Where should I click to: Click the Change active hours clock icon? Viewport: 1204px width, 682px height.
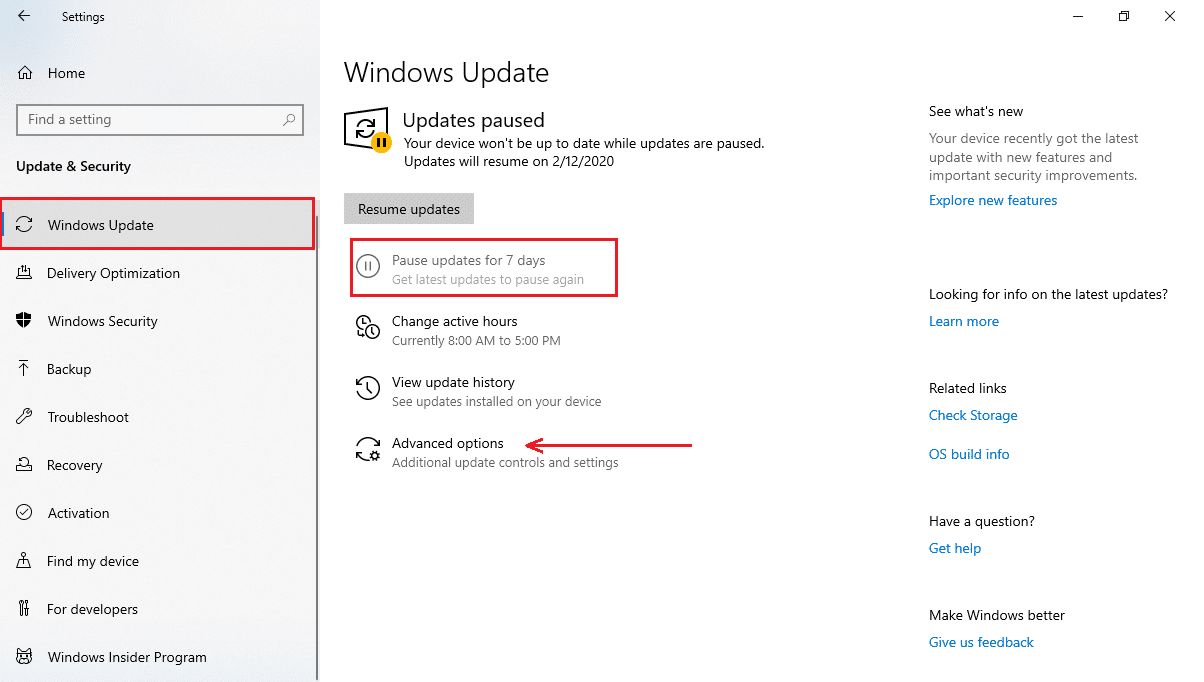[368, 327]
